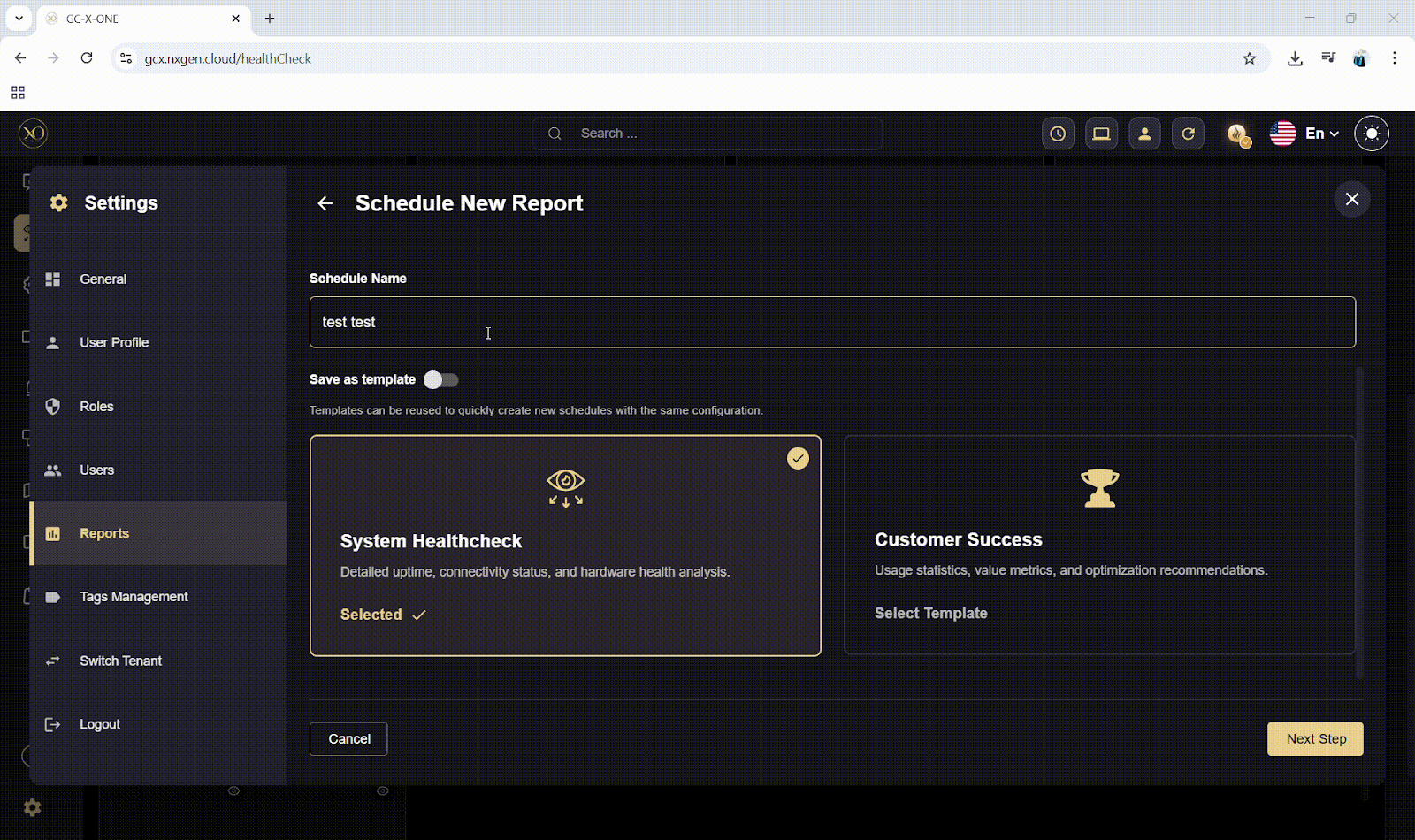Click the GC-X-ONE logo icon
Screen dimensions: 1415x840
[33, 134]
